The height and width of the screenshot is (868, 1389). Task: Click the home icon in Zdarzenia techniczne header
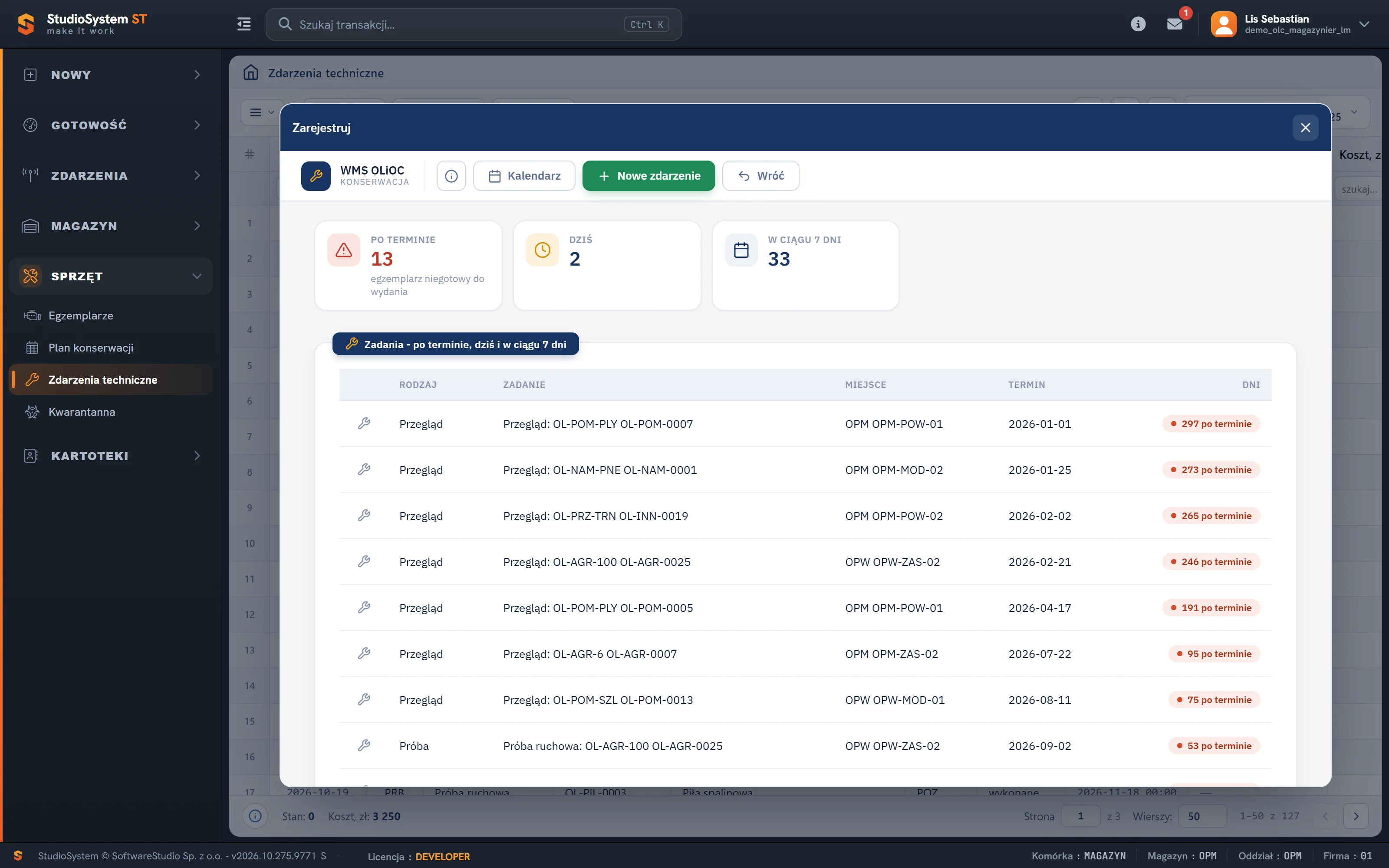point(251,73)
